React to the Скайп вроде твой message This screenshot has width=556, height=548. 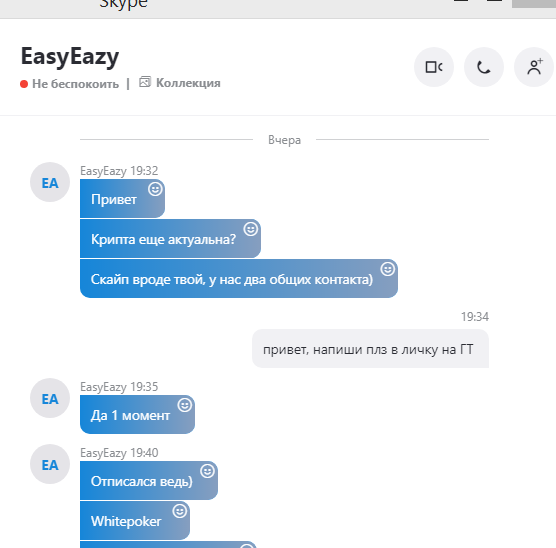pos(388,269)
